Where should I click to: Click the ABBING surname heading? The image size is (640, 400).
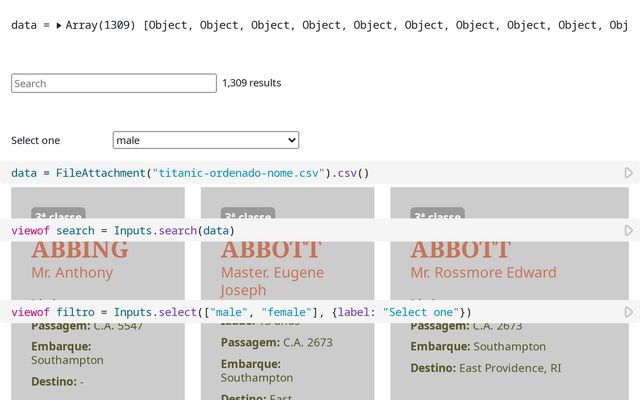point(80,250)
